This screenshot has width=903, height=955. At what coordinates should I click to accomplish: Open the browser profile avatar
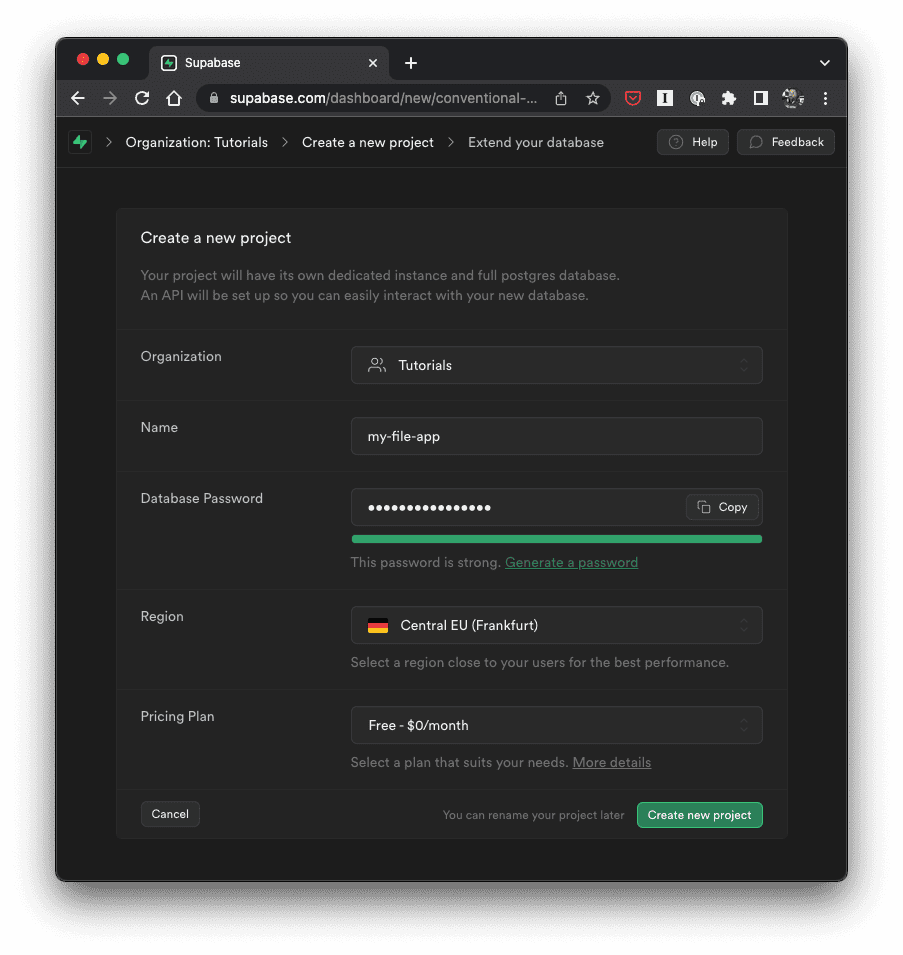pyautogui.click(x=792, y=98)
